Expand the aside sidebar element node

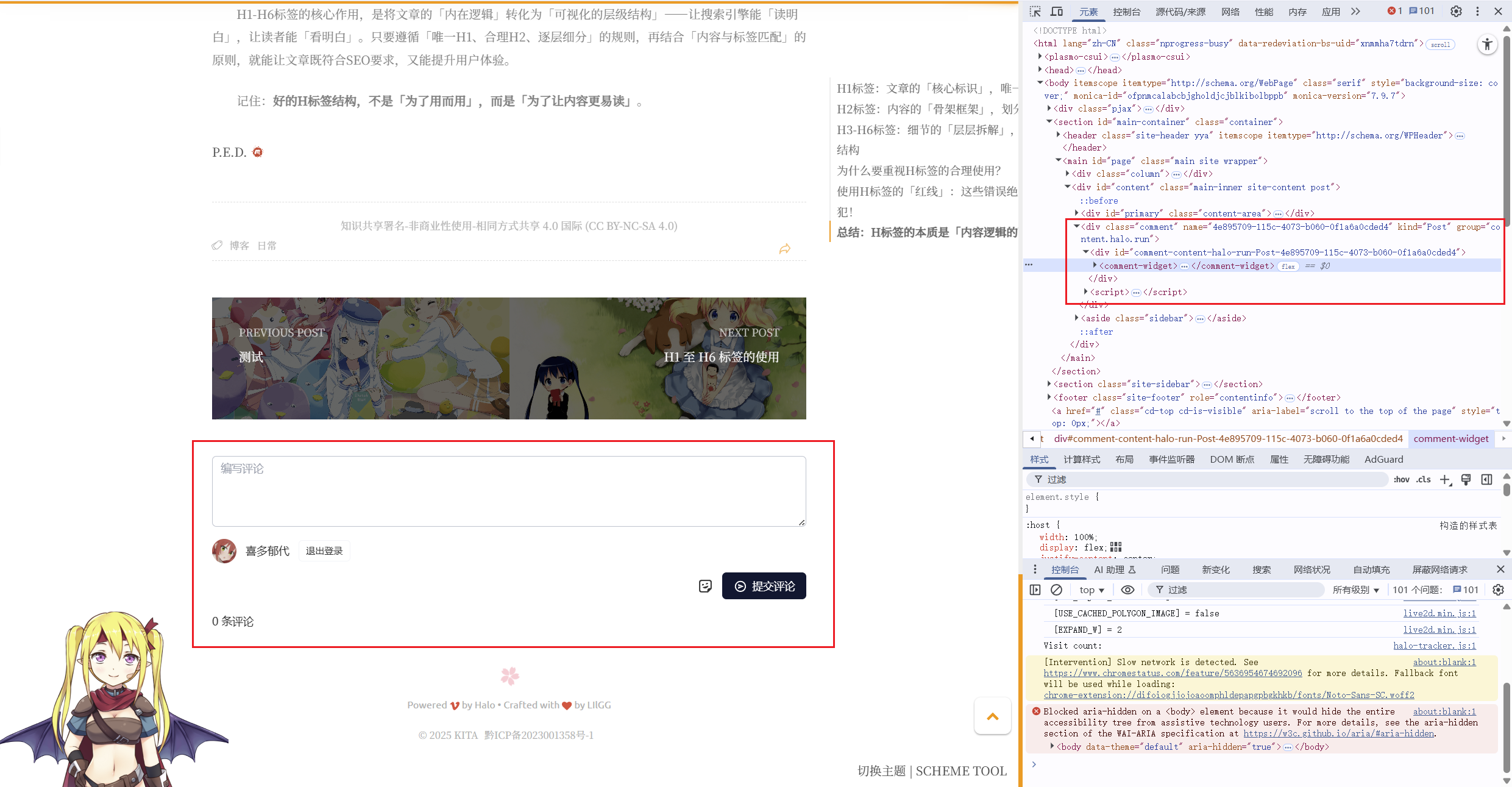(1076, 318)
